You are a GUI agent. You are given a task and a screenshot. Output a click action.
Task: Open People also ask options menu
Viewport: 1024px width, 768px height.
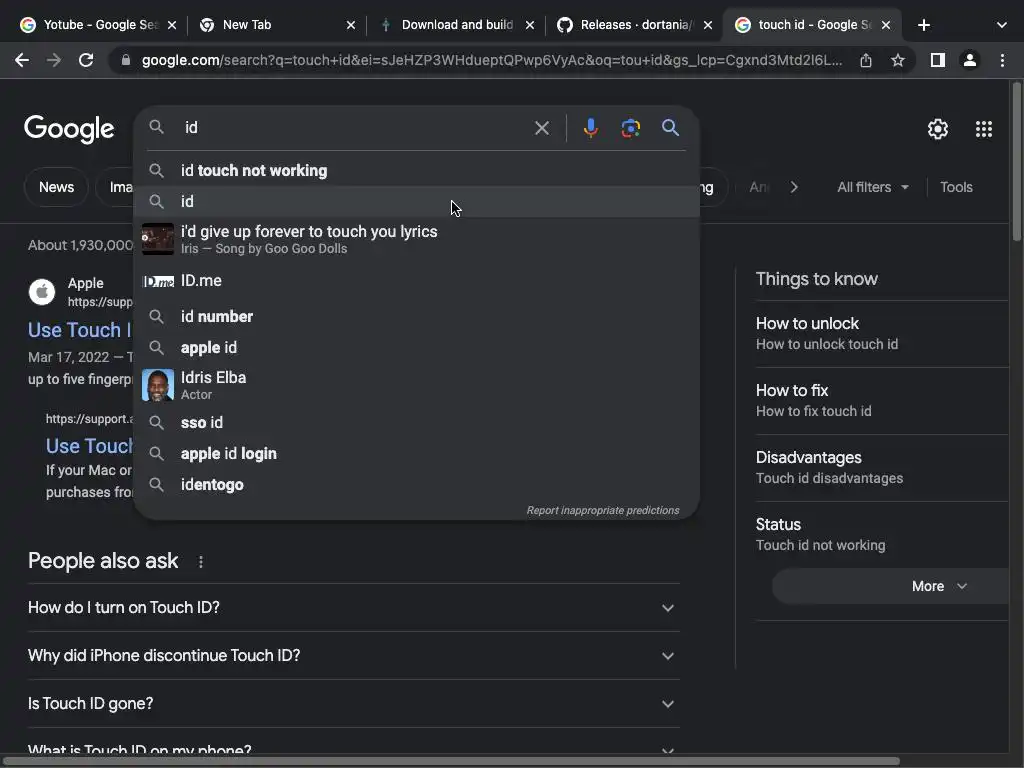pyautogui.click(x=200, y=562)
